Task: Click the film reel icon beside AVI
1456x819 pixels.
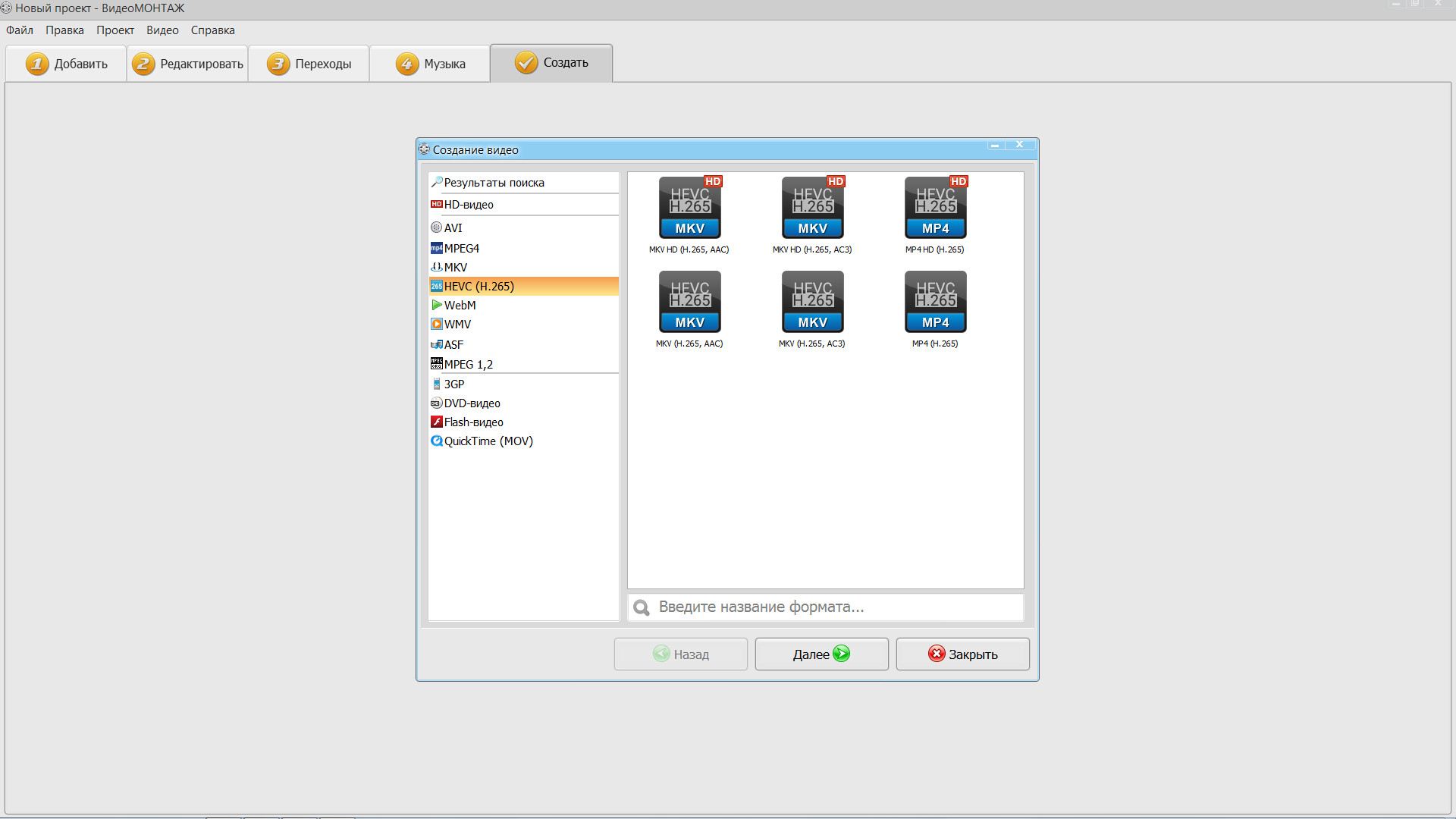Action: coord(437,227)
